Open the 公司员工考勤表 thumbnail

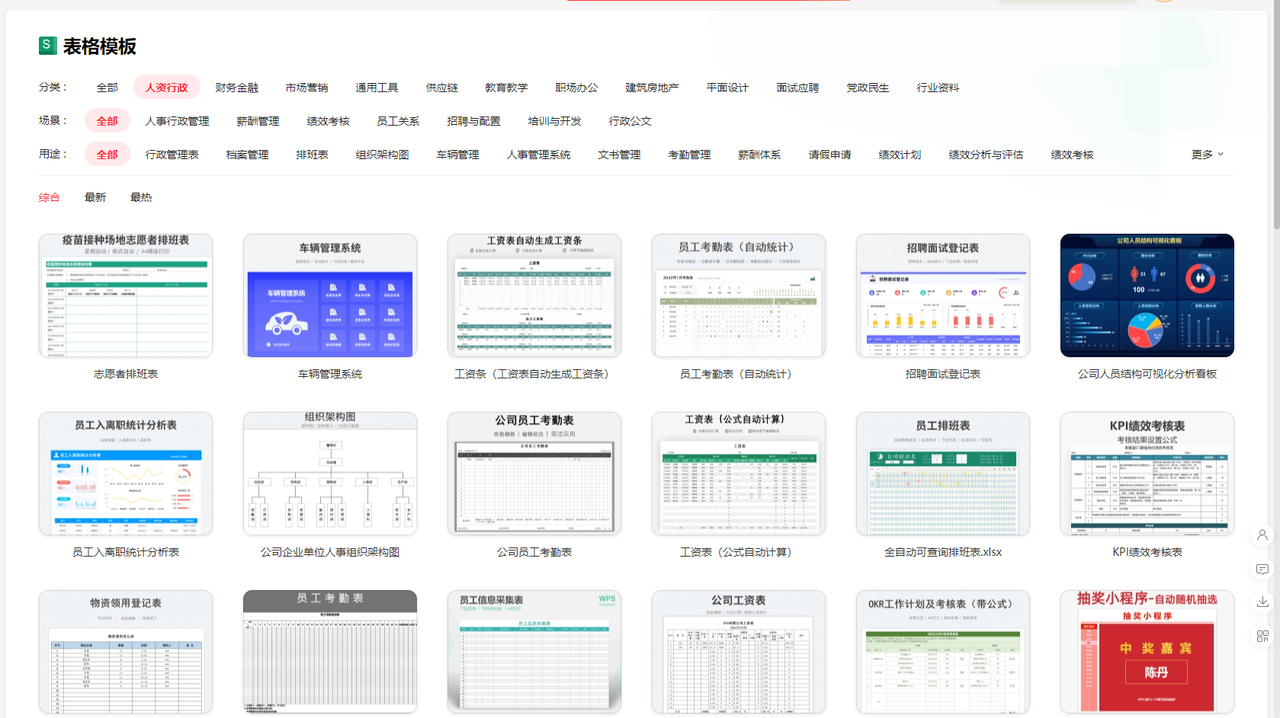click(534, 473)
